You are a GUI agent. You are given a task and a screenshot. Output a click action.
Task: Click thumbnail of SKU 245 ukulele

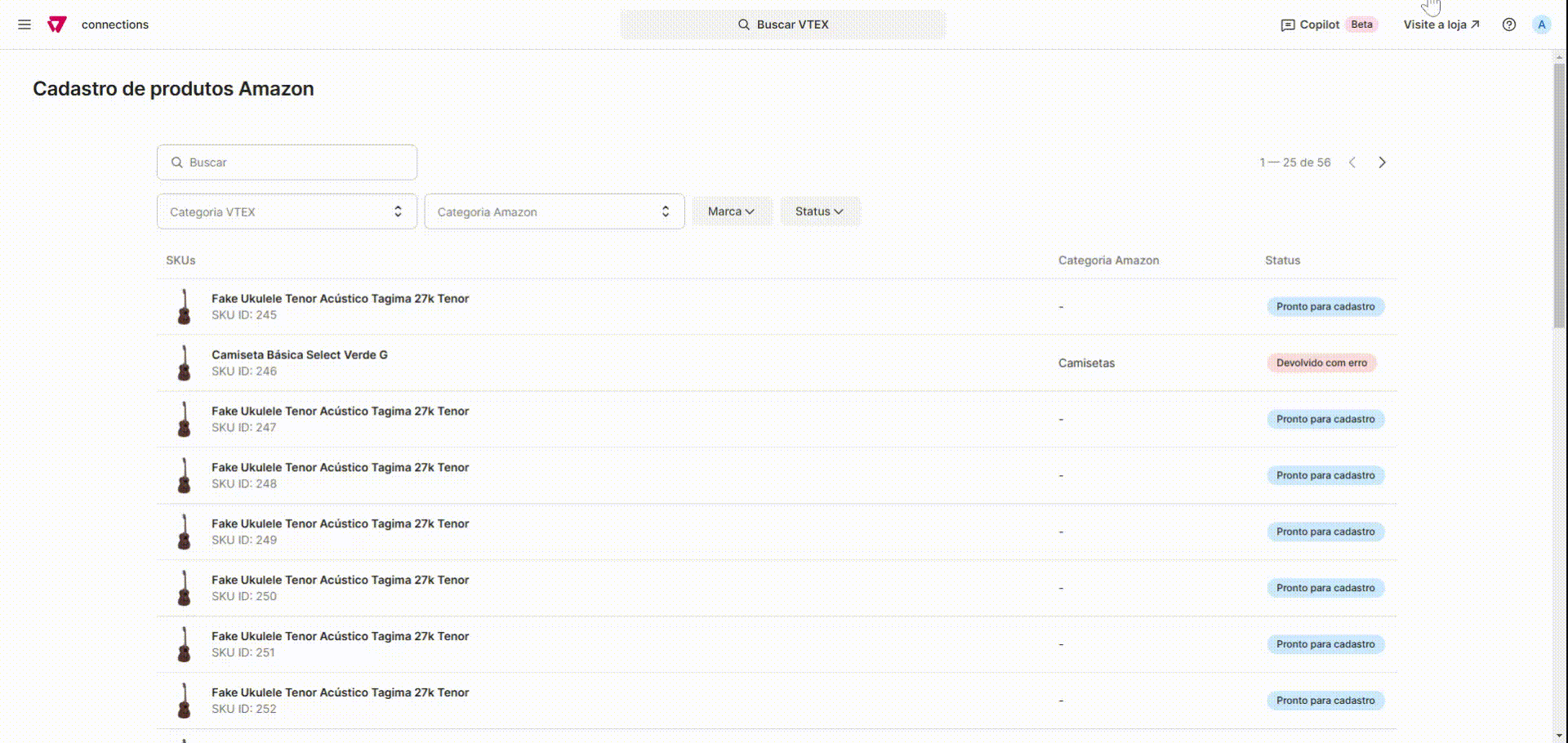click(184, 307)
